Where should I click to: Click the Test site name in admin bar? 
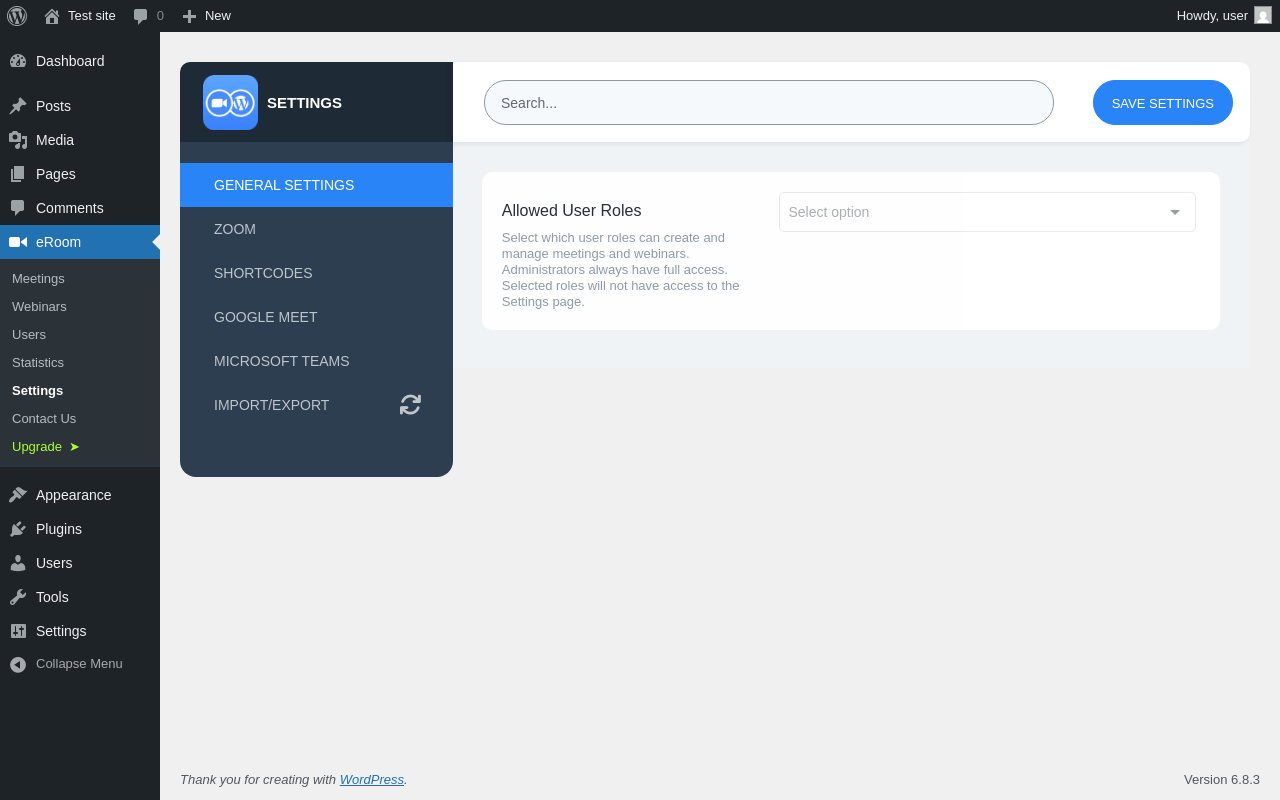(92, 16)
